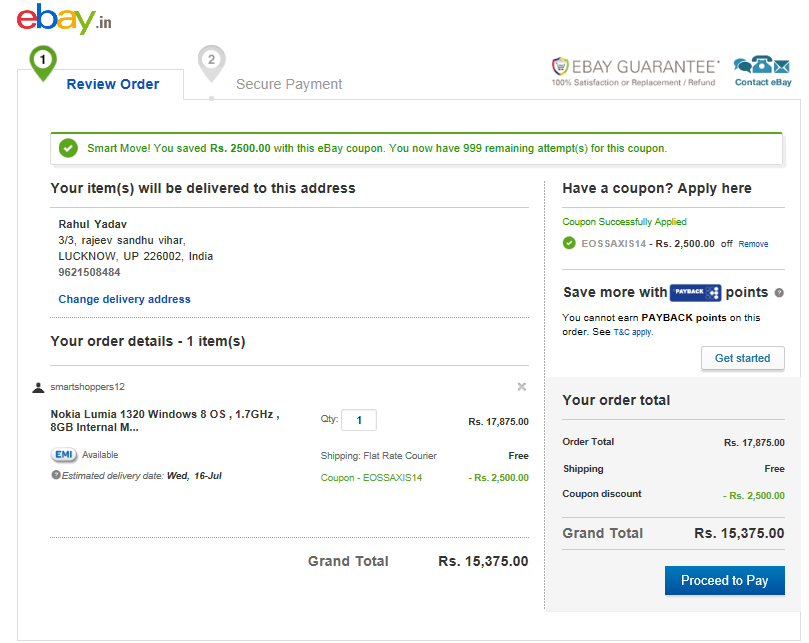
Task: Open the PAYBACK points help question icon
Action: tap(779, 293)
